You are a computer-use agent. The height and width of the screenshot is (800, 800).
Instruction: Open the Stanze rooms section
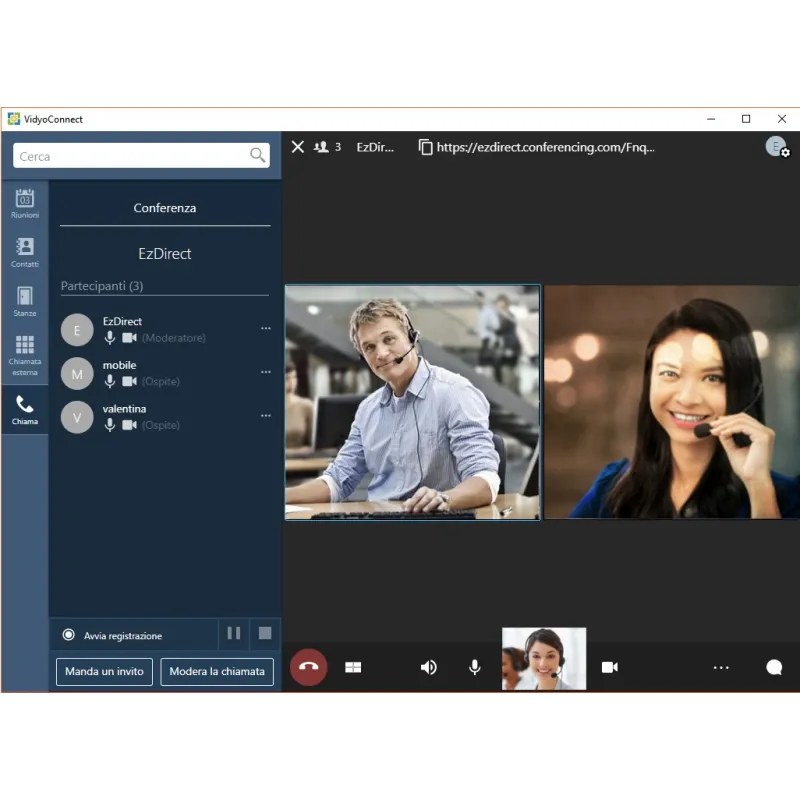[x=24, y=302]
